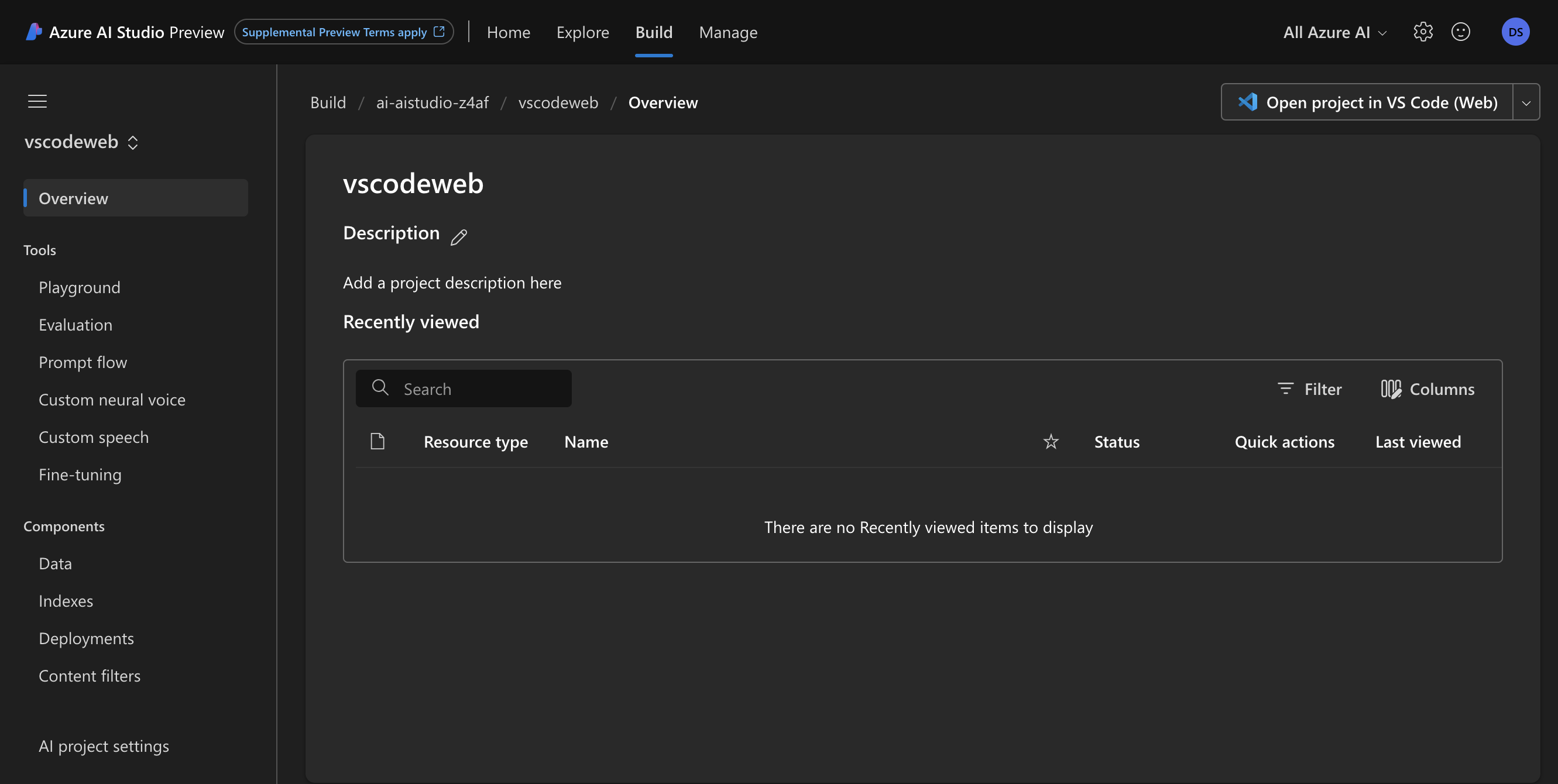
Task: Click Open project in VS Code (Web)
Action: click(x=1367, y=102)
